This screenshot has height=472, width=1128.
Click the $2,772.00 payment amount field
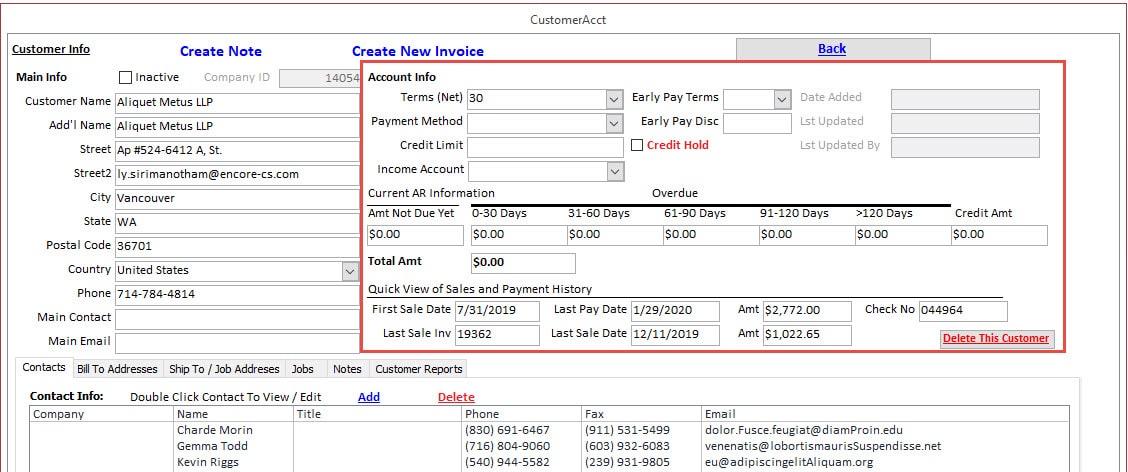pos(807,311)
